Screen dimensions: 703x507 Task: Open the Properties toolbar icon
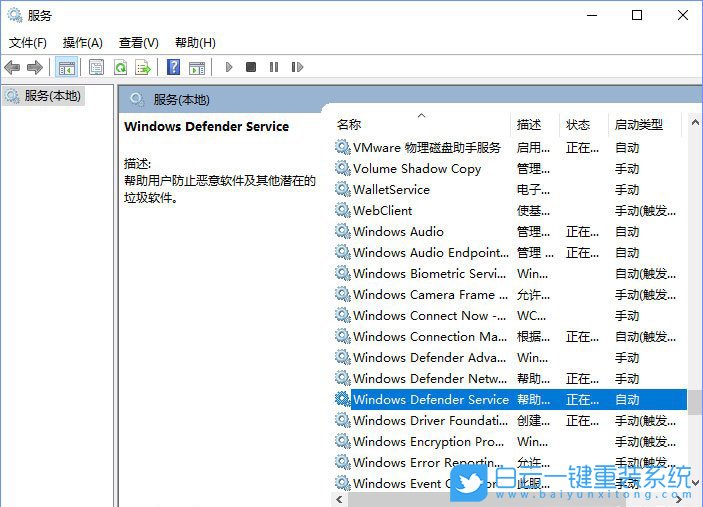tap(96, 68)
